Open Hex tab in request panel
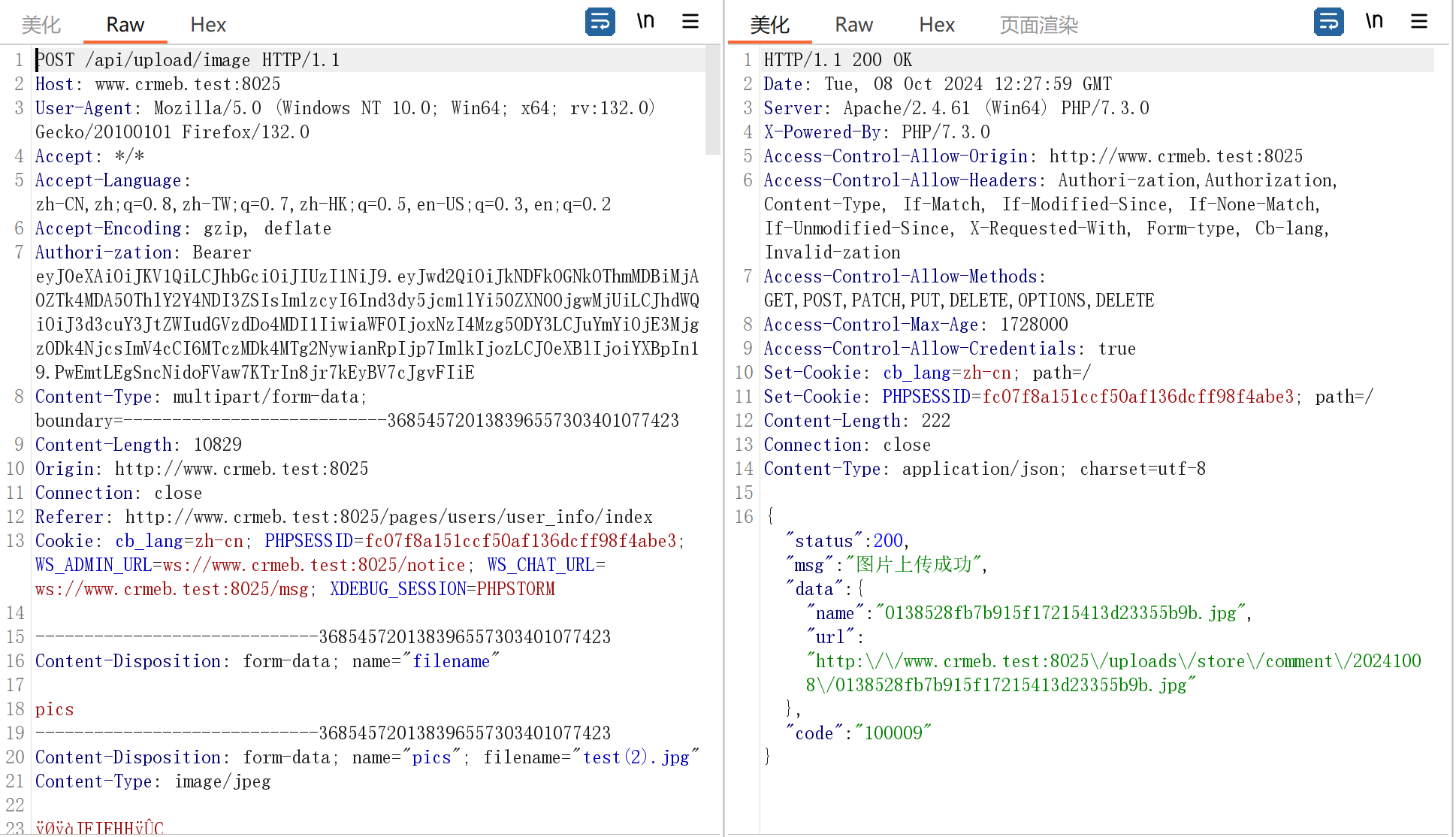This screenshot has height=837, width=1456. tap(208, 25)
